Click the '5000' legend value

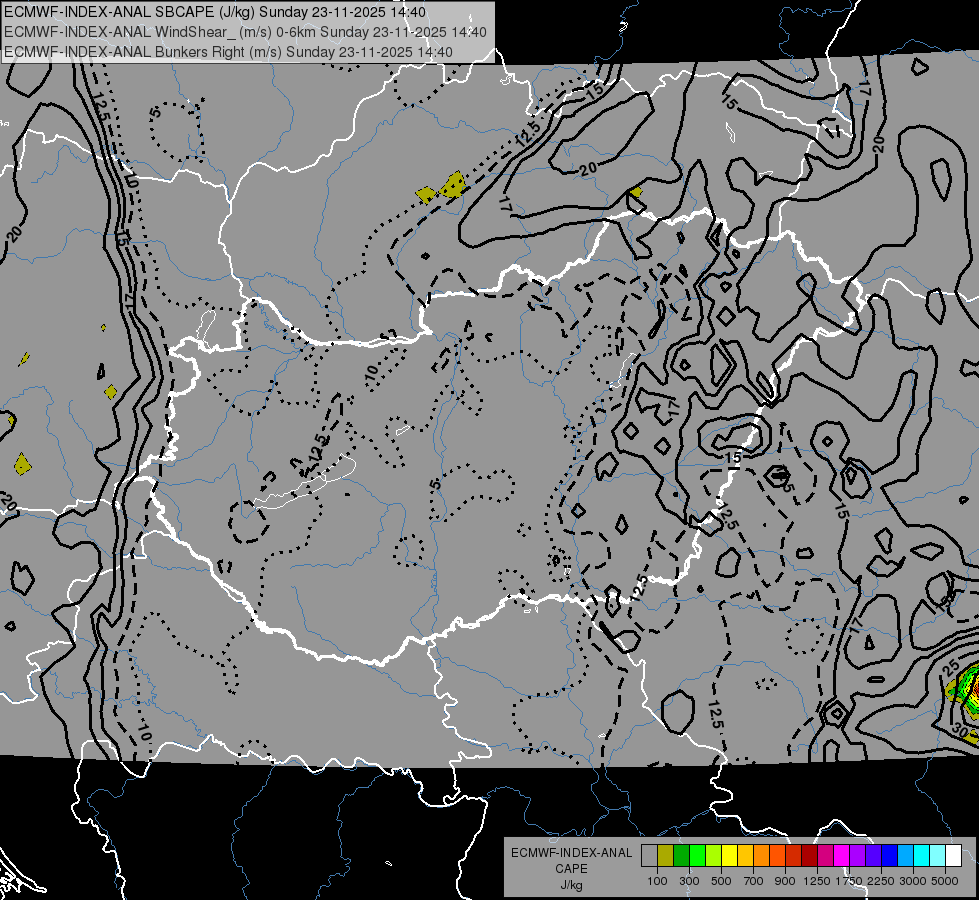(x=945, y=881)
